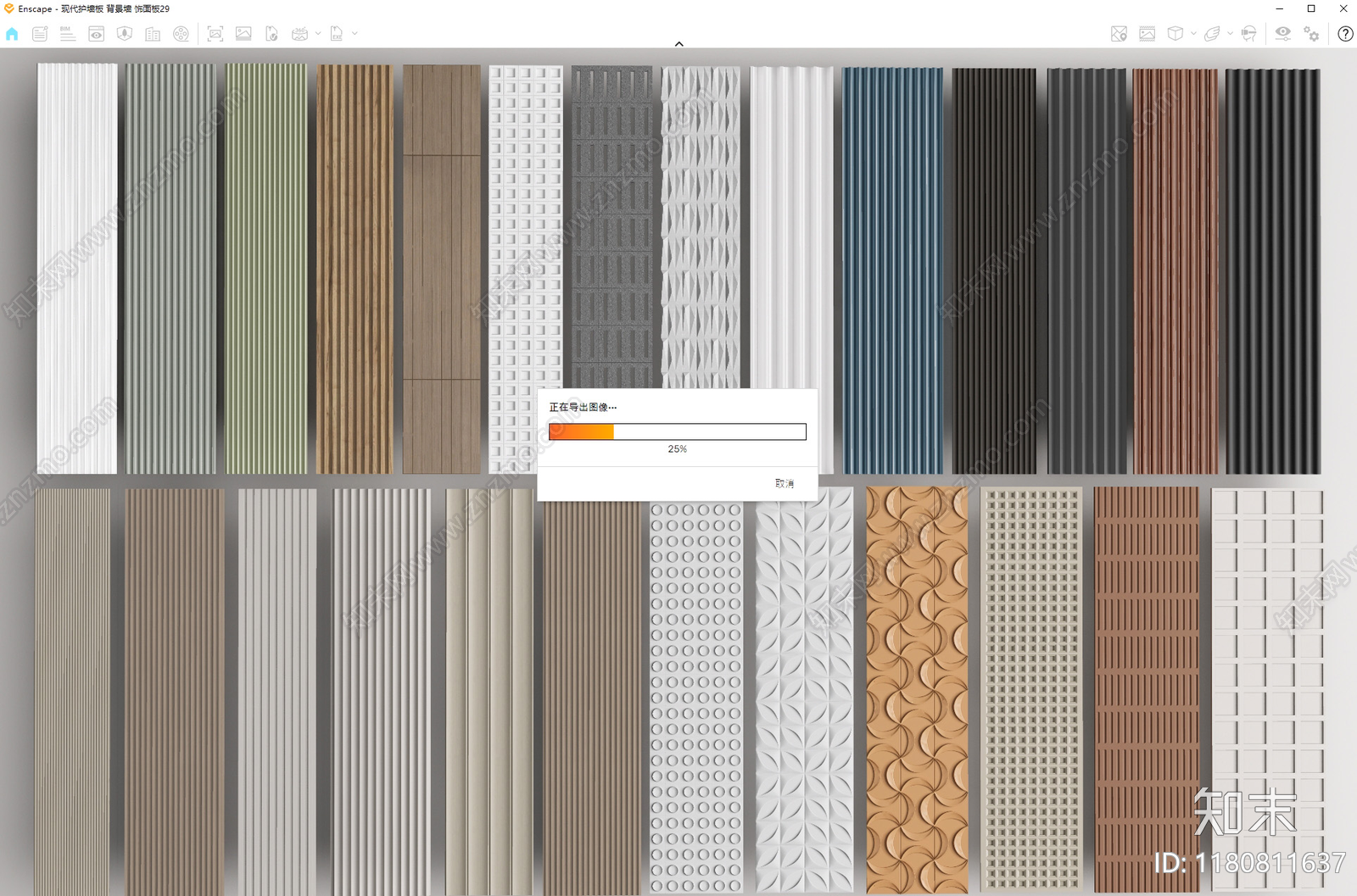Click the wing fly navigation icon
This screenshot has height=896, width=1357.
tap(1212, 34)
